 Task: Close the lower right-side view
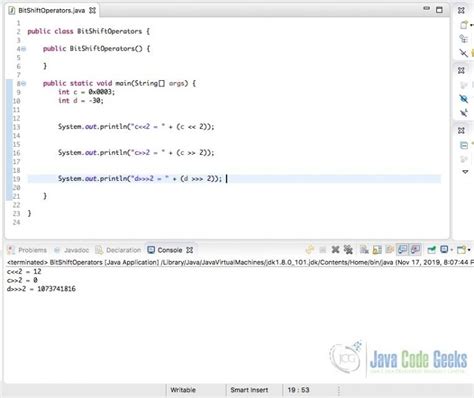point(461,130)
